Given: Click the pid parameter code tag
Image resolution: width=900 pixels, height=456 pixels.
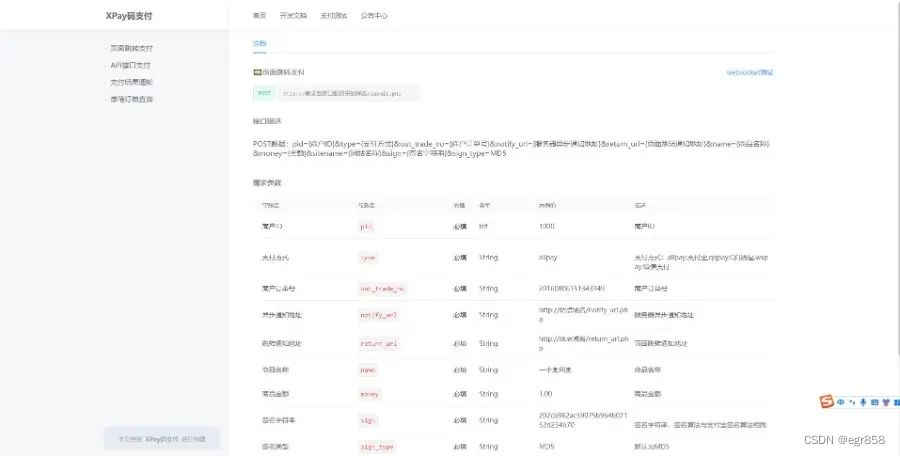Looking at the screenshot, I should [x=366, y=227].
